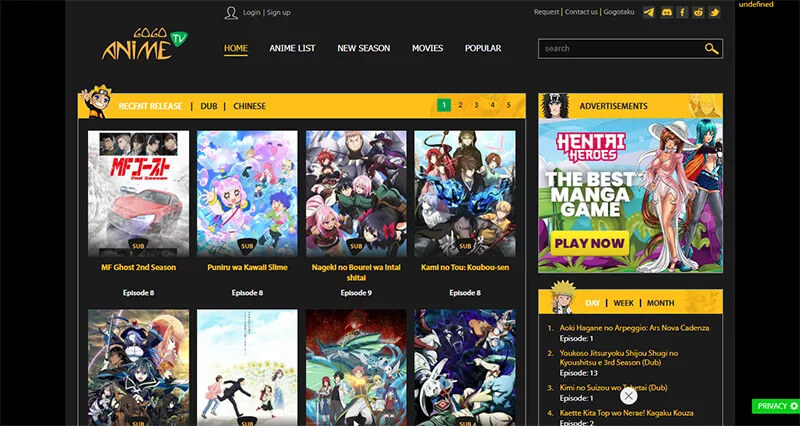Open the Gogotaku link
Image resolution: width=800 pixels, height=426 pixels.
(619, 12)
